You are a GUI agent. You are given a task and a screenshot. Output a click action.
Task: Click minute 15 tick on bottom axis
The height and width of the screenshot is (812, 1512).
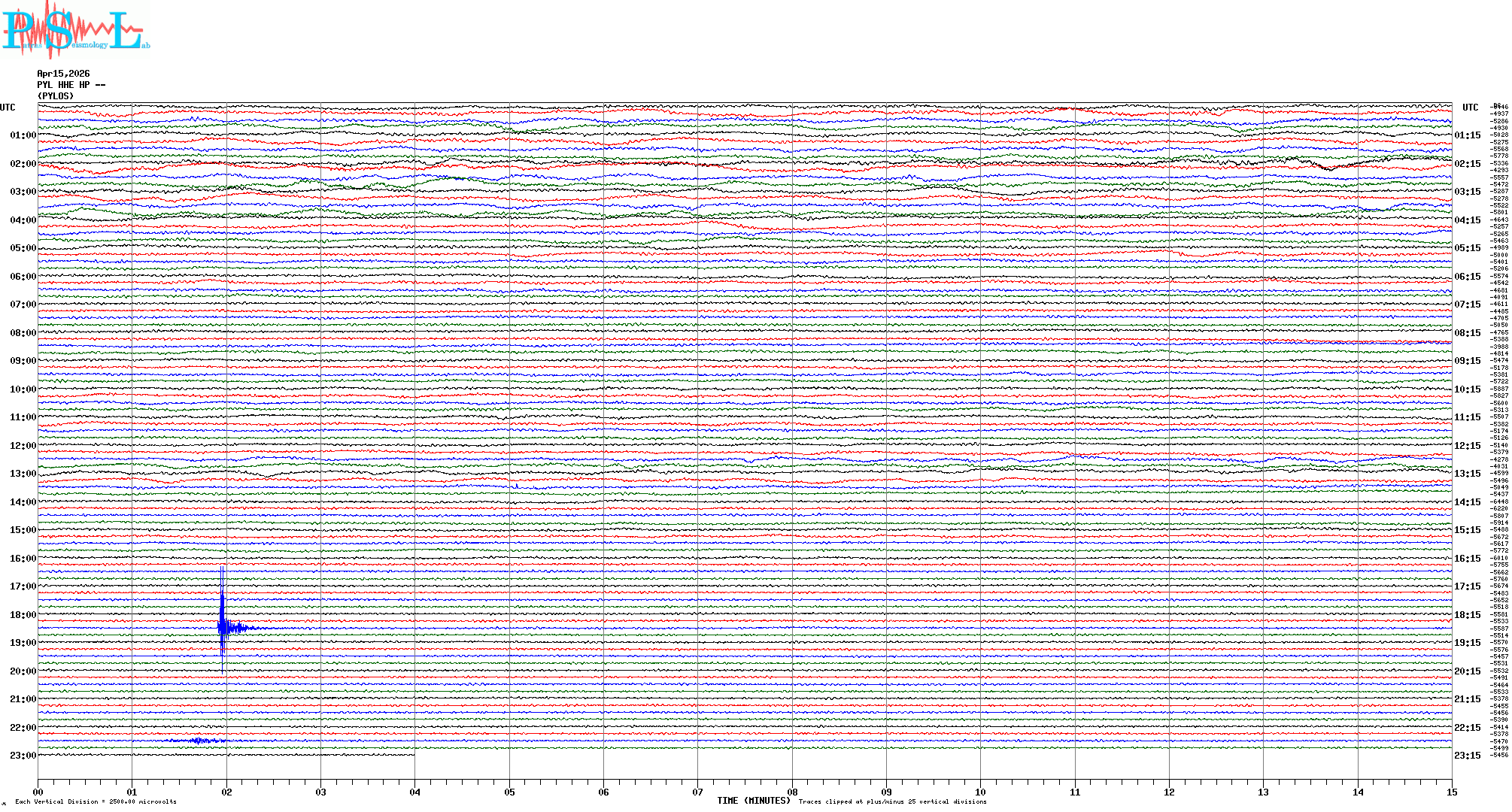(x=1451, y=792)
